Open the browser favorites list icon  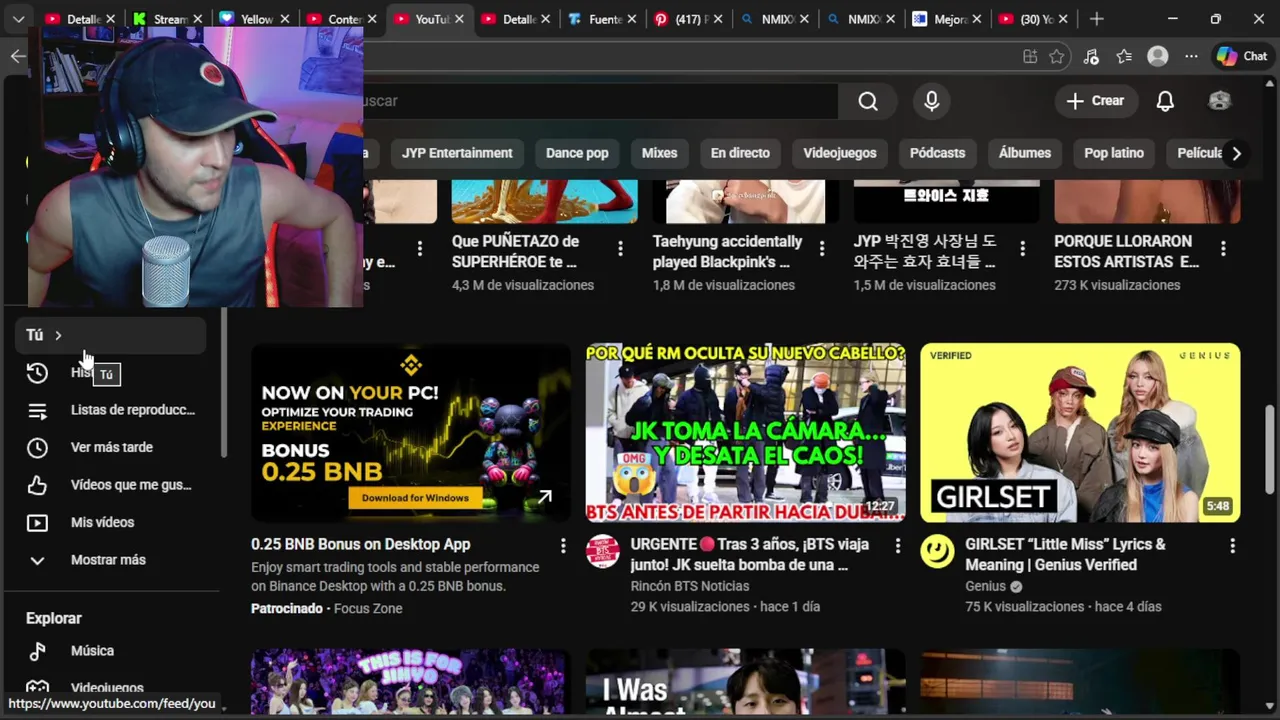coord(1124,57)
